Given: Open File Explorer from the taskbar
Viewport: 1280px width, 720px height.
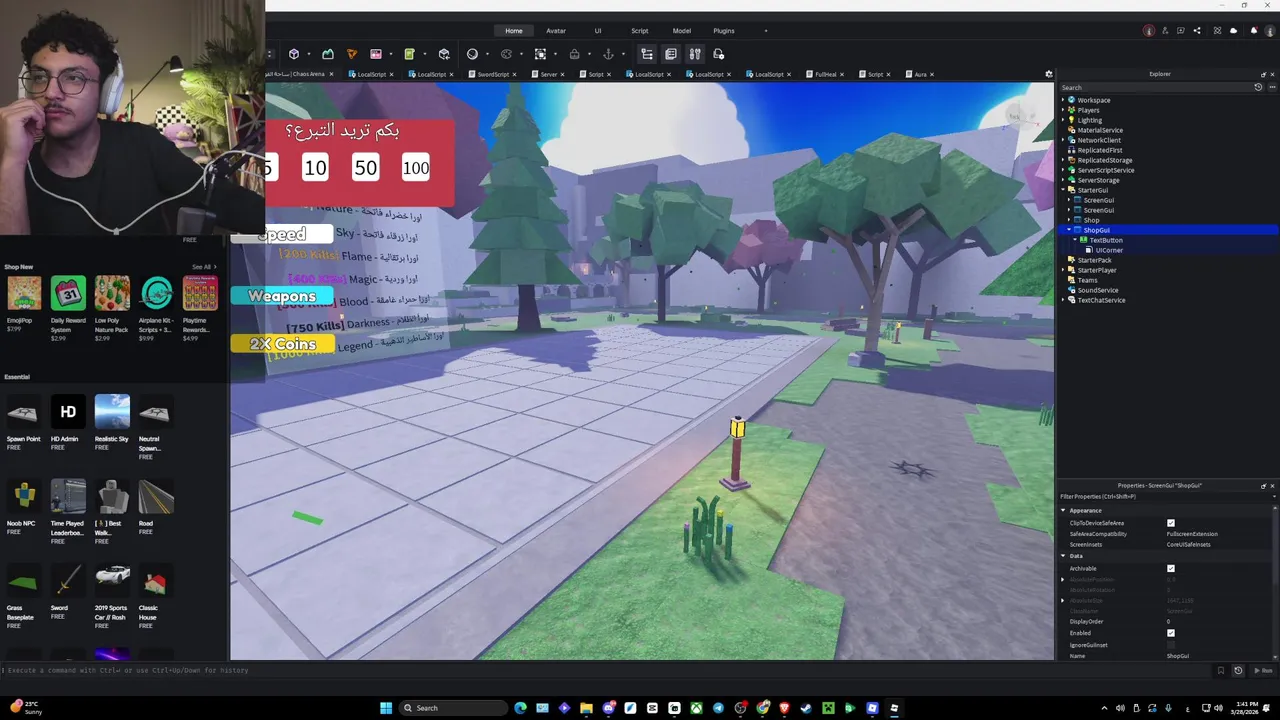Looking at the screenshot, I should pyautogui.click(x=586, y=708).
